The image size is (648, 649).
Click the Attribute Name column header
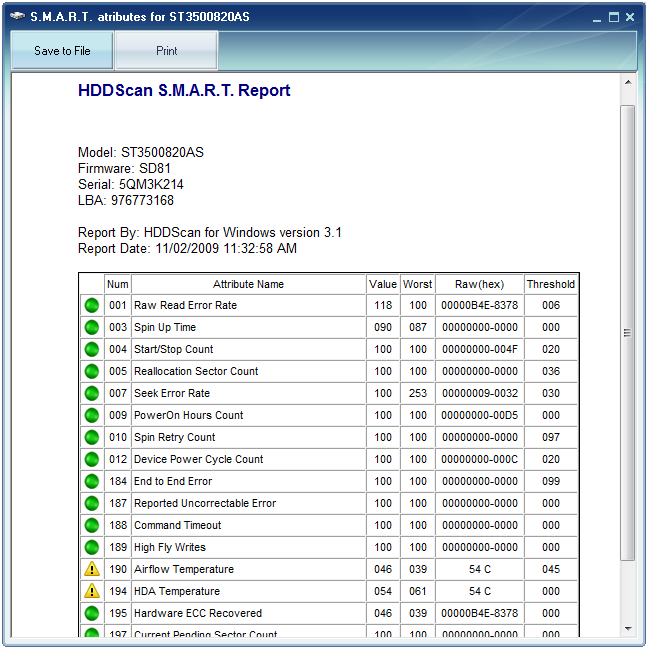coord(248,284)
